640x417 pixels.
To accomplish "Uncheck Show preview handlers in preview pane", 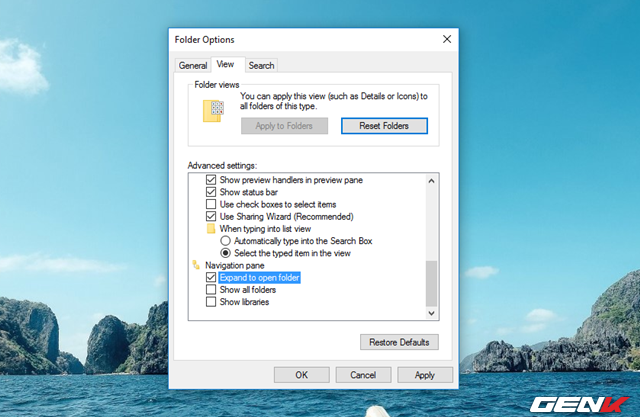I will [x=211, y=180].
